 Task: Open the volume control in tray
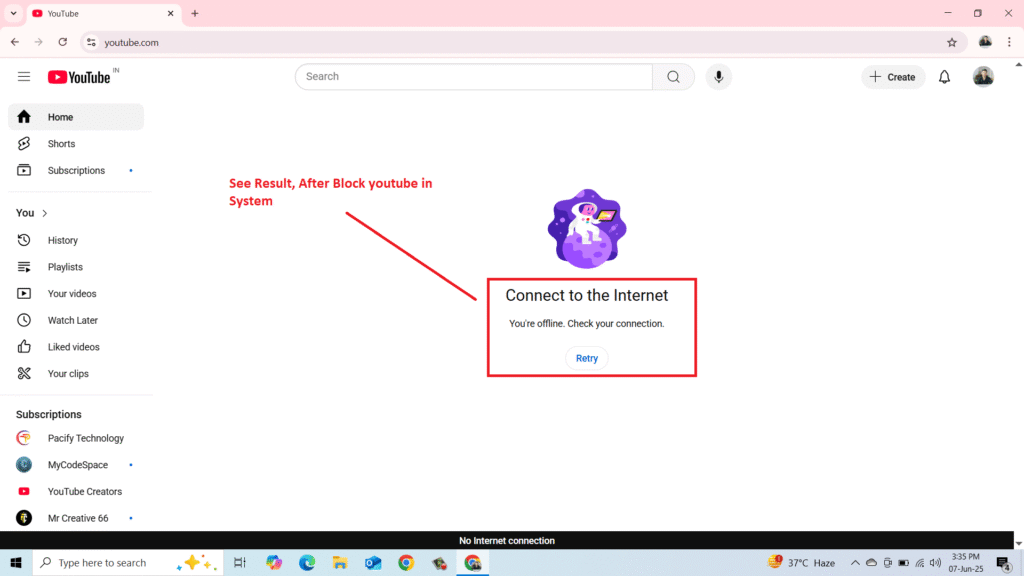[936, 562]
